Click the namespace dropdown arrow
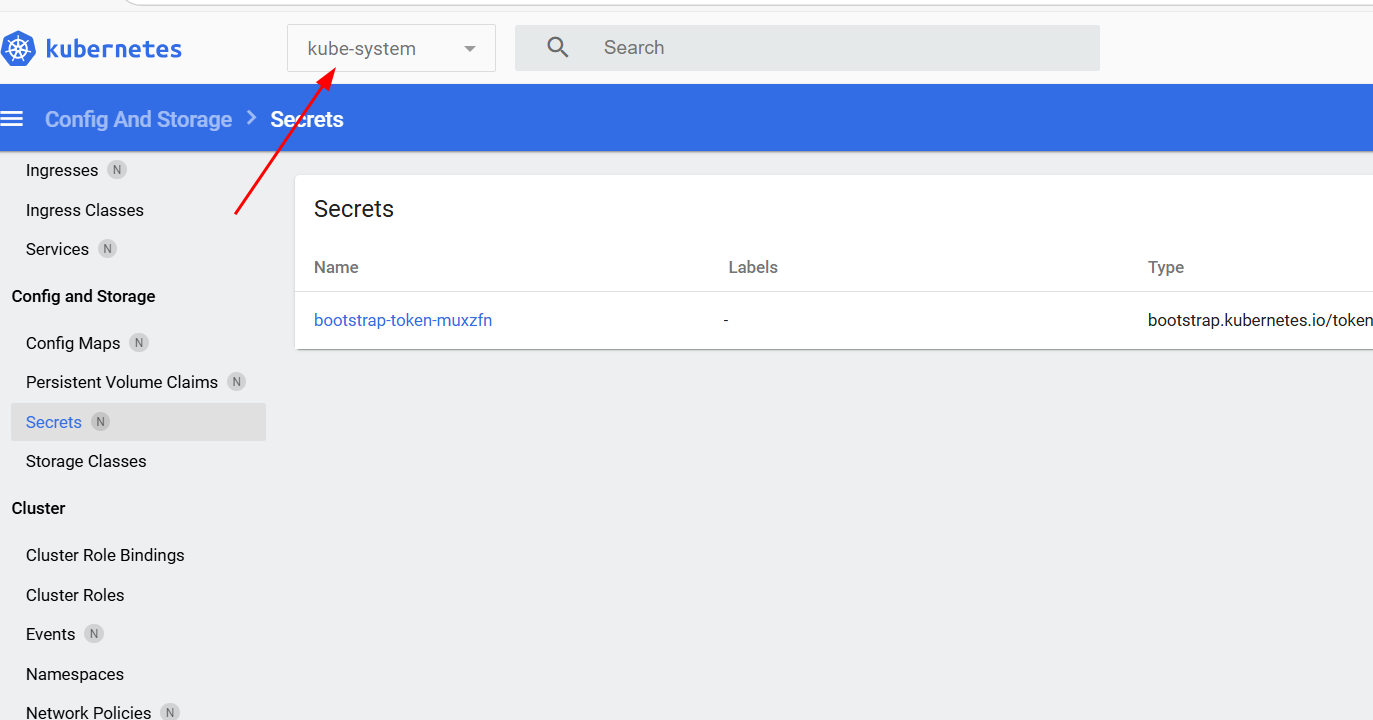This screenshot has width=1373, height=720. pyautogui.click(x=470, y=49)
